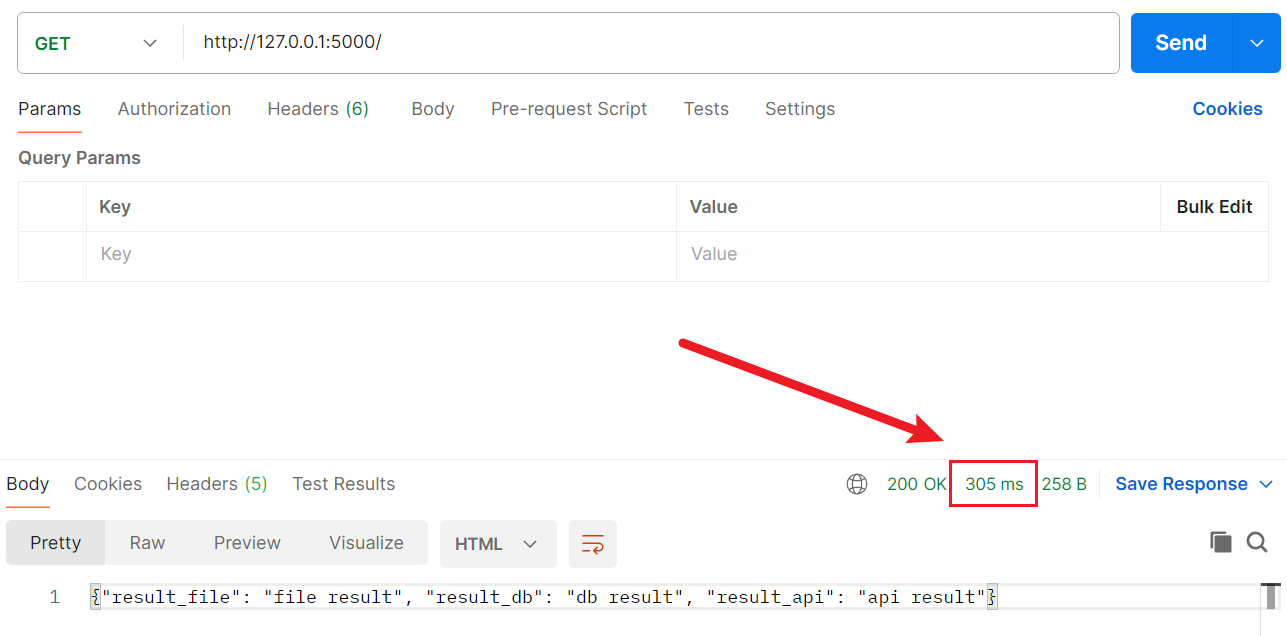The image size is (1287, 636).
Task: Open the HTML format dropdown
Action: pyautogui.click(x=498, y=544)
